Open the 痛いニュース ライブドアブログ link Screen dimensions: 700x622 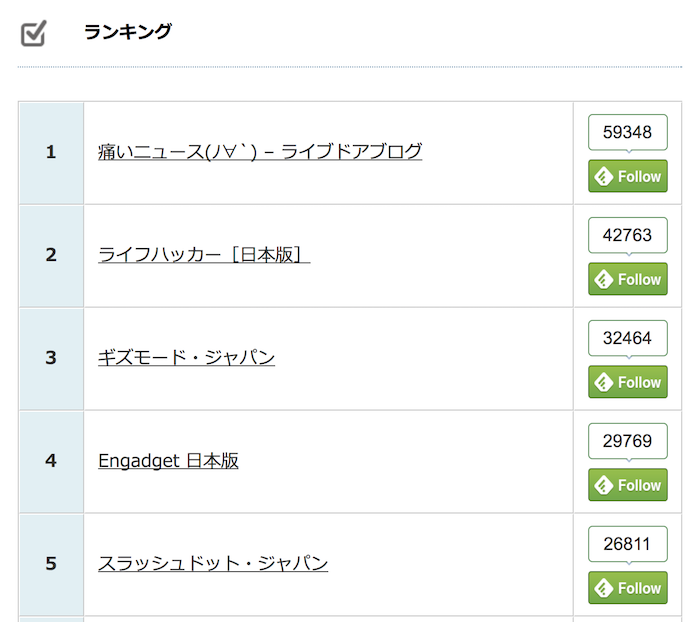tap(260, 152)
